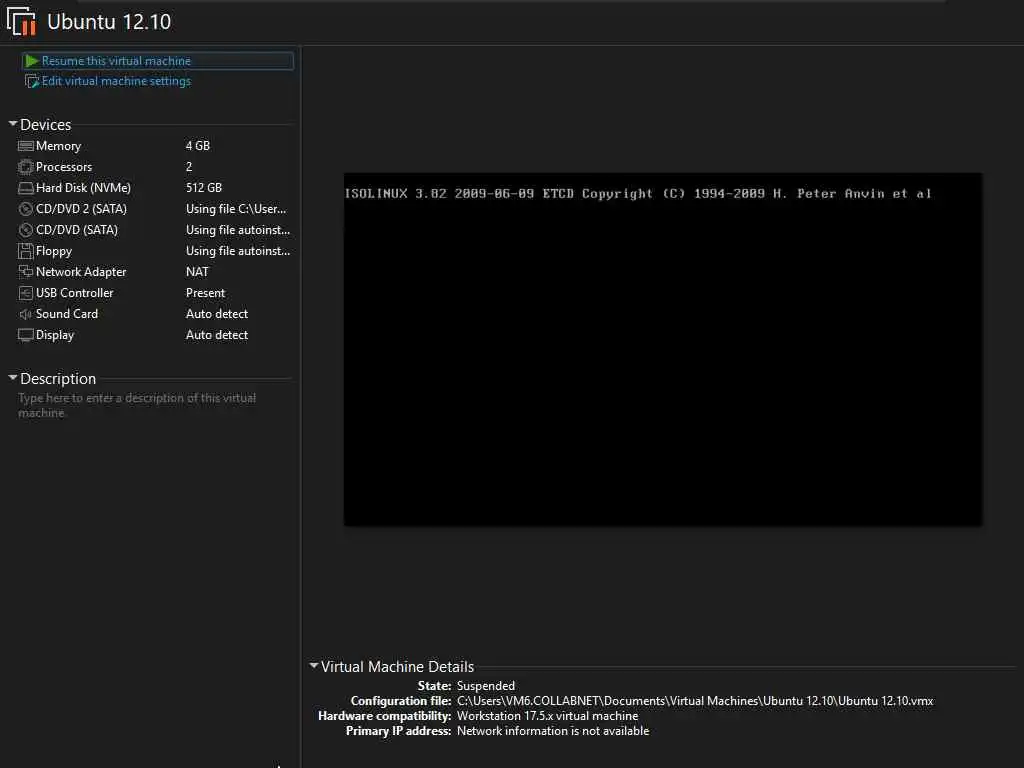Click the 'Primary IP address:' label

pyautogui.click(x=398, y=731)
